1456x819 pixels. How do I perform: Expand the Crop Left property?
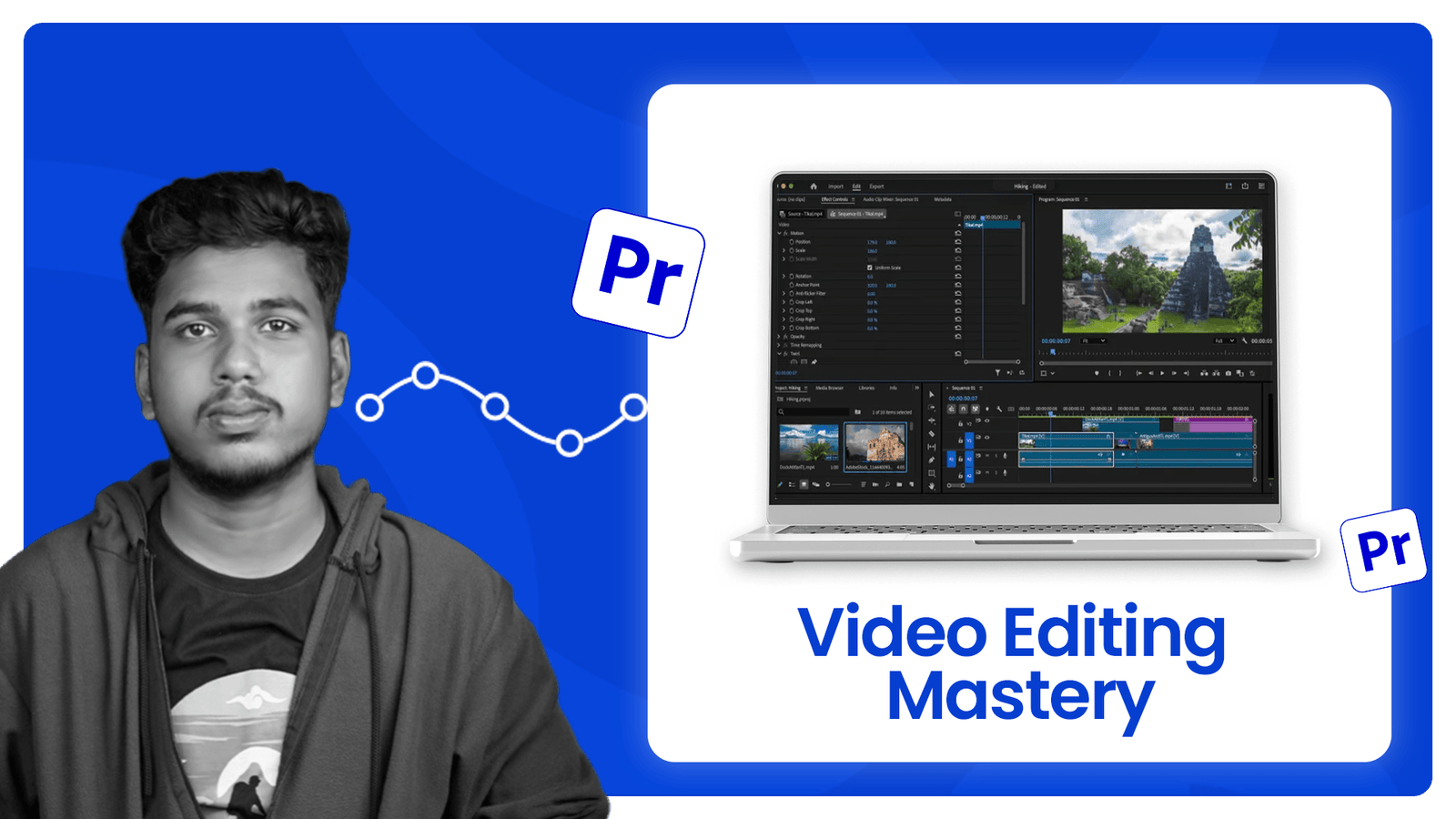(x=784, y=302)
